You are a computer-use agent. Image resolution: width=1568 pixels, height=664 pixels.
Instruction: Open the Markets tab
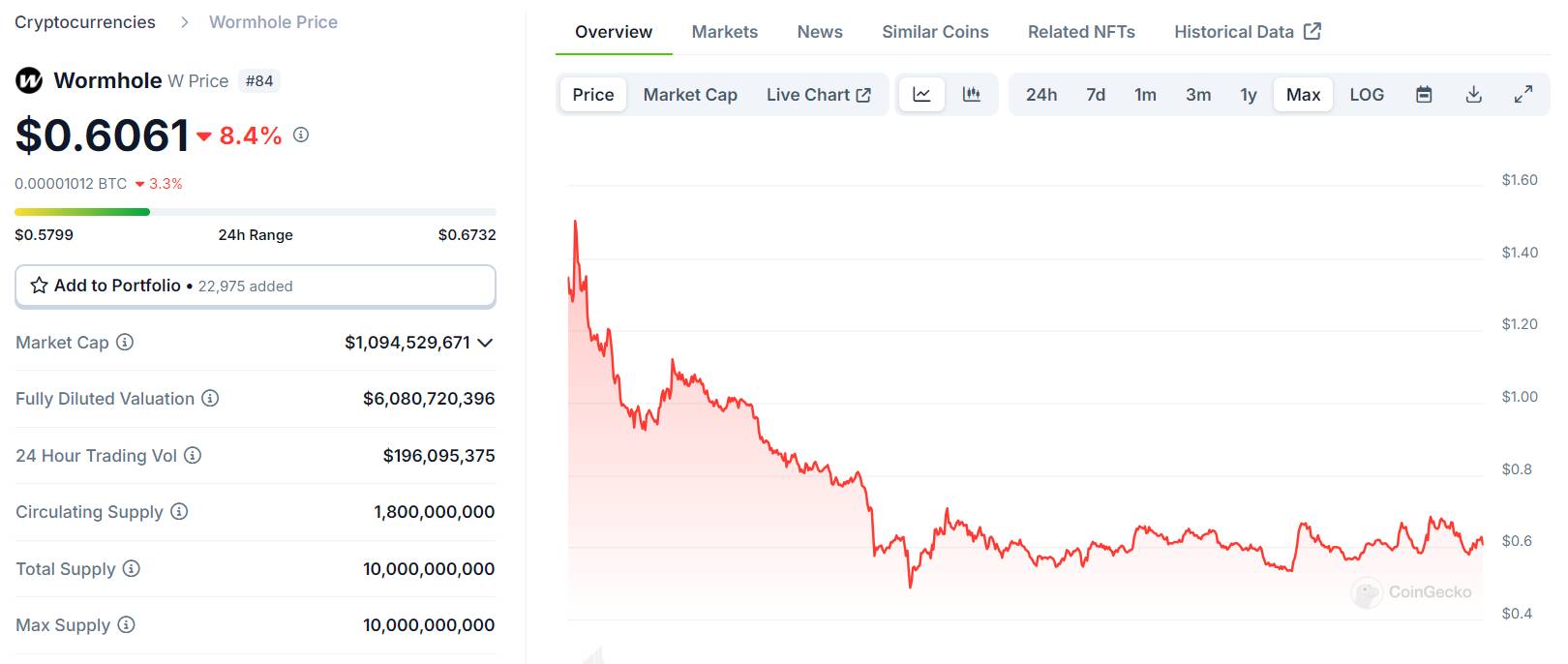(x=724, y=32)
